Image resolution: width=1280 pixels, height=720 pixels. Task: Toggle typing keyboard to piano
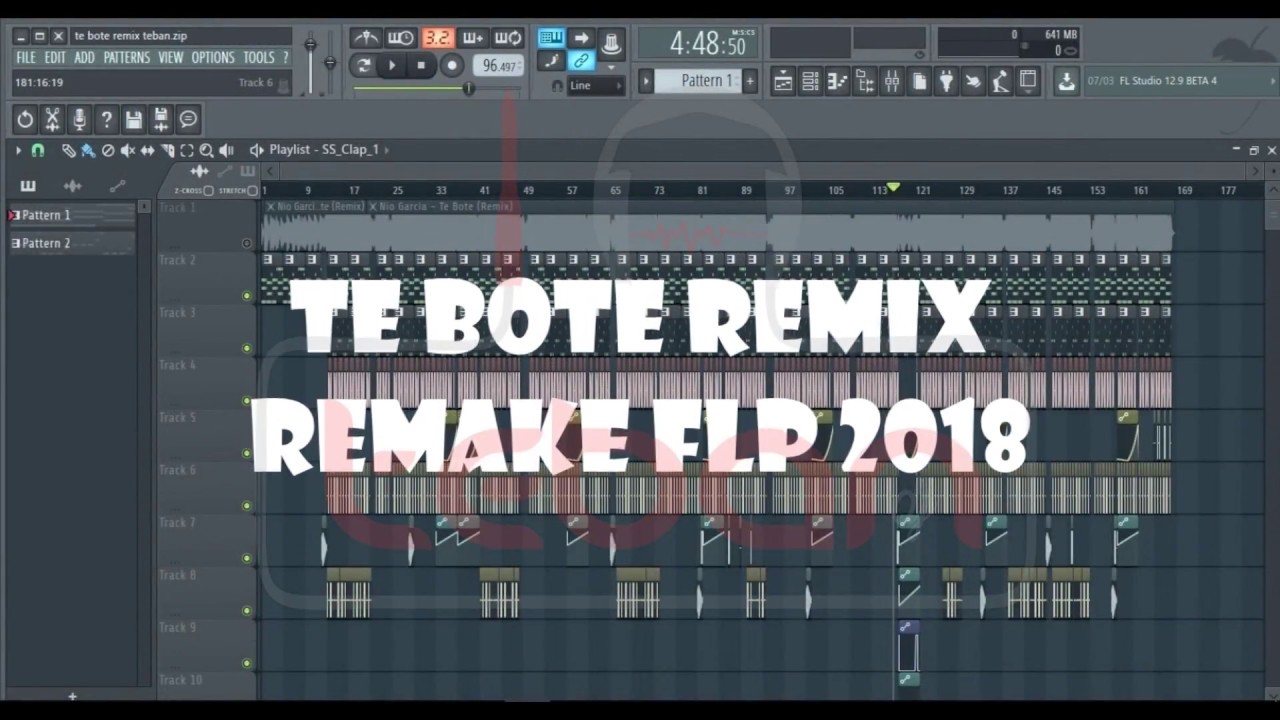click(x=551, y=38)
